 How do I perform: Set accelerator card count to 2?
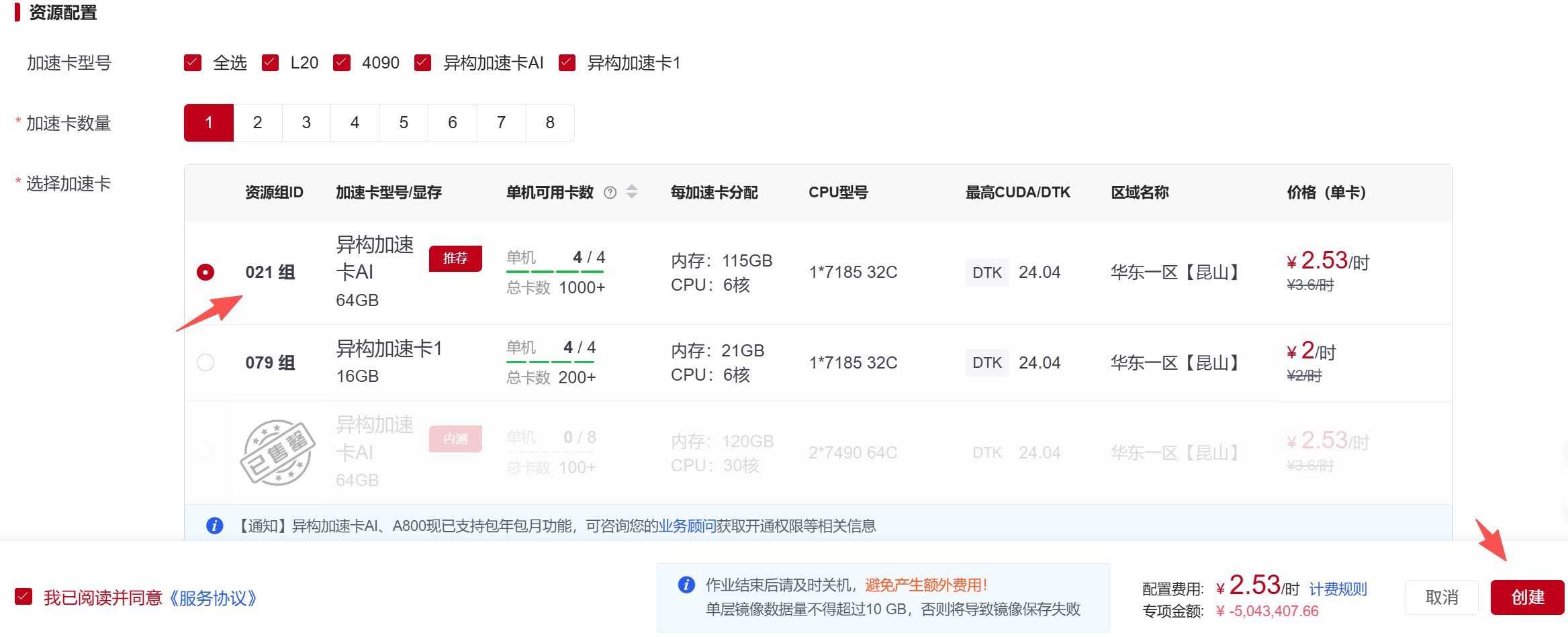click(257, 123)
